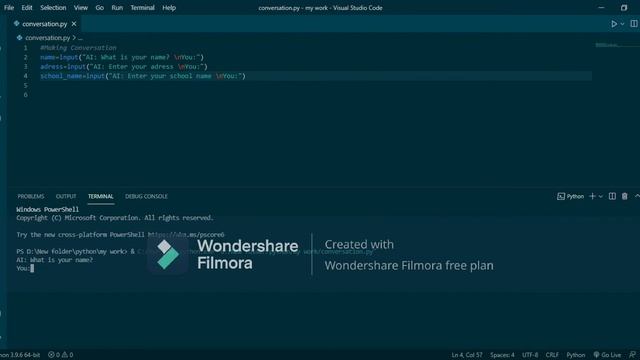
Task: Open the aka.ms/pscore6 link in terminal
Action: coord(186,235)
